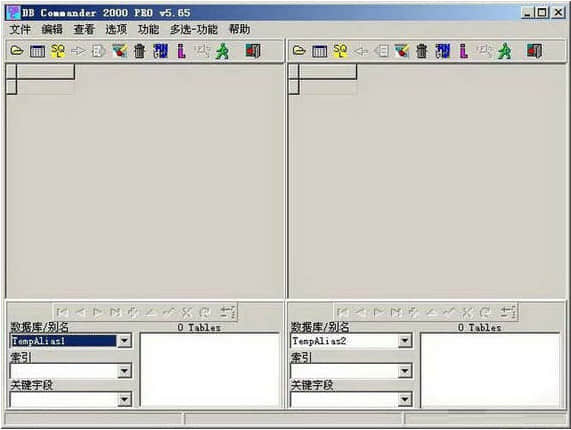The height and width of the screenshot is (430, 571).
Task: Open the 选项 menu
Action: point(116,29)
